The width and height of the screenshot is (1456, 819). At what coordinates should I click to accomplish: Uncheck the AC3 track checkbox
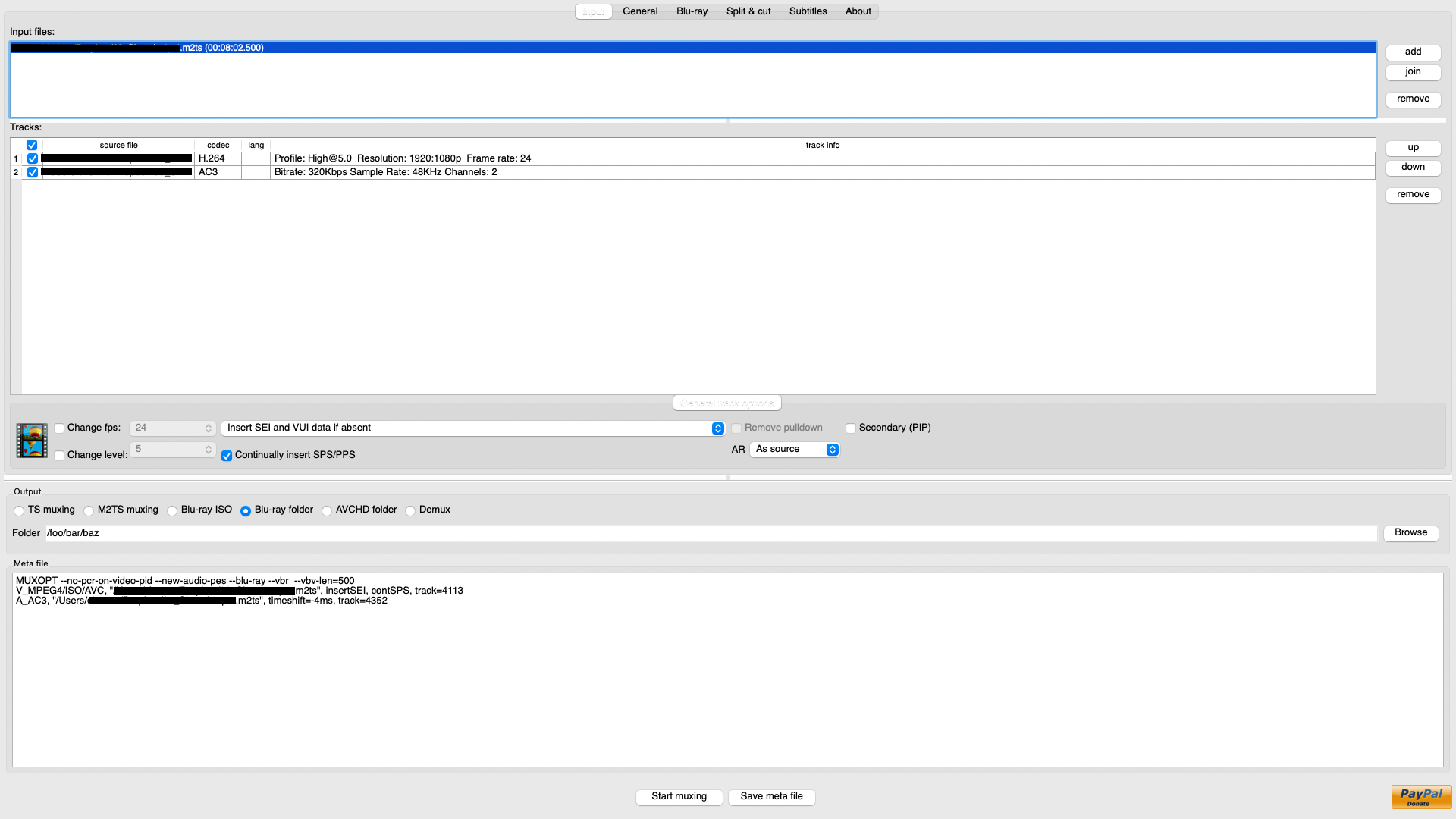33,173
